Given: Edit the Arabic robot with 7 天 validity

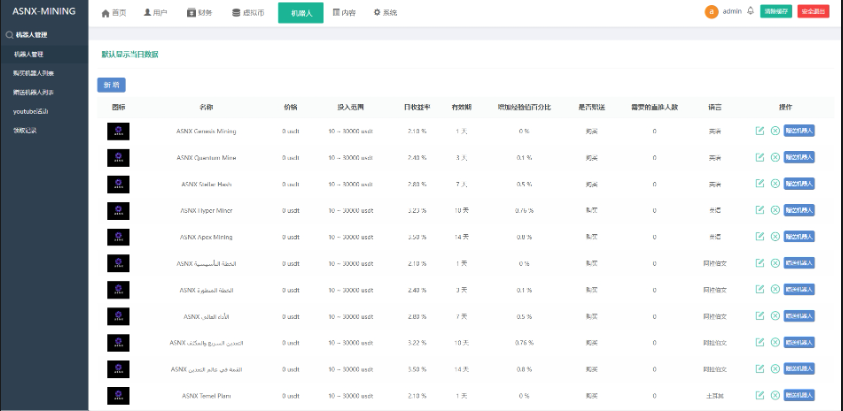Looking at the screenshot, I should coord(760,316).
